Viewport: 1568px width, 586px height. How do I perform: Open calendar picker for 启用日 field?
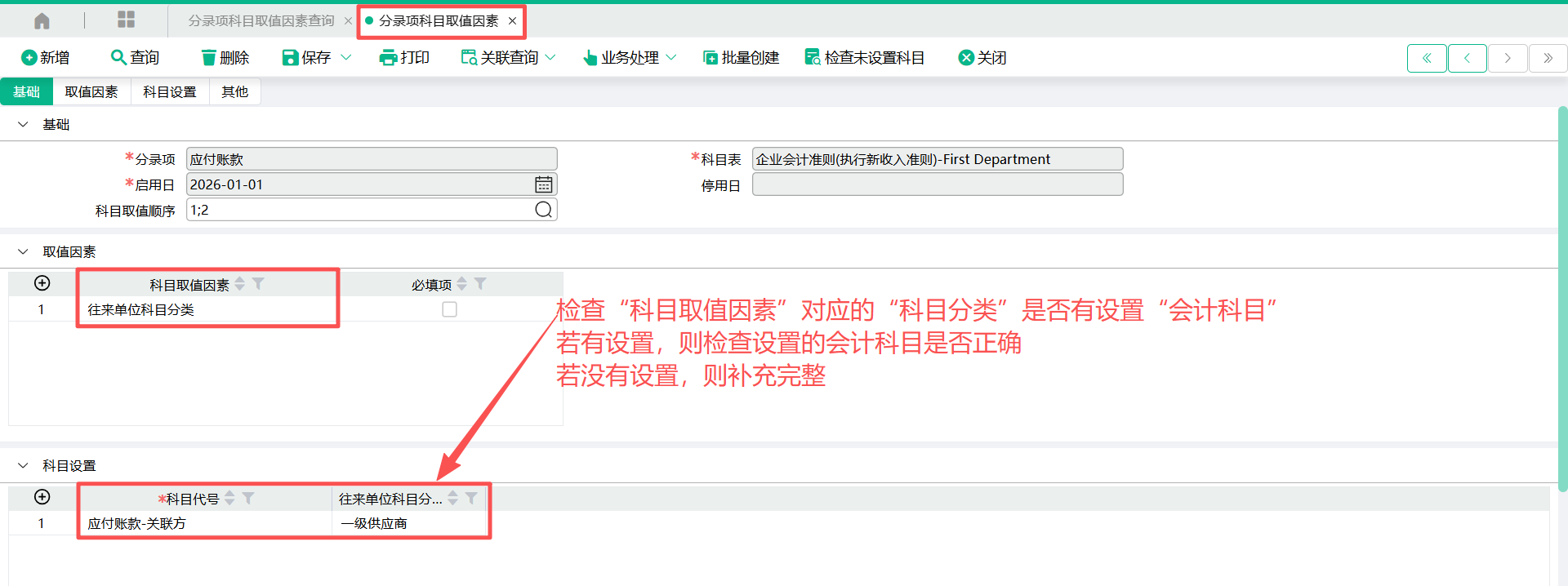[543, 184]
